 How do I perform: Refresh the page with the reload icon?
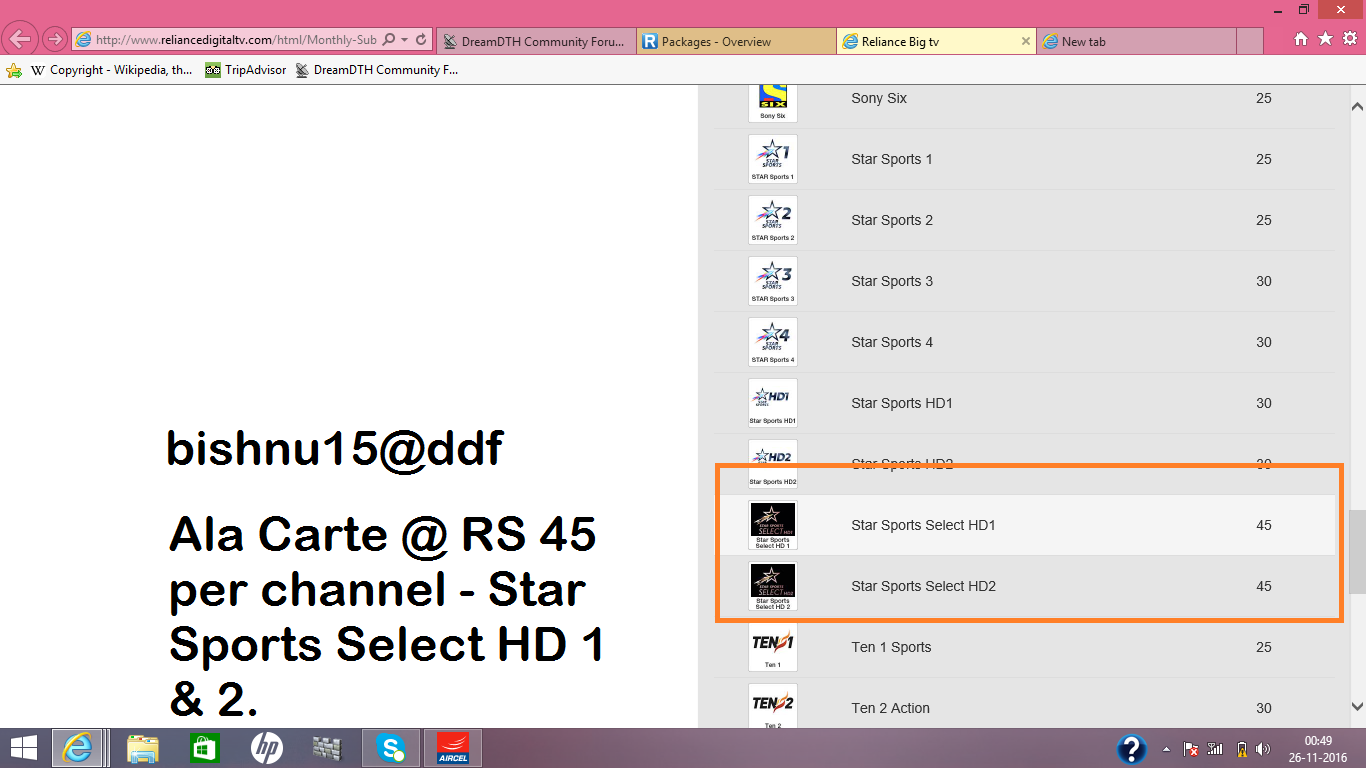tap(421, 40)
